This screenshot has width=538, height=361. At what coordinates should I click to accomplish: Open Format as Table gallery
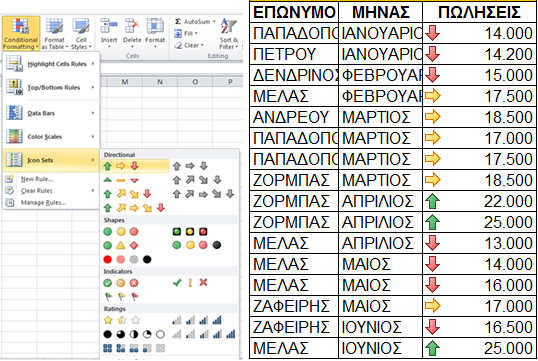pyautogui.click(x=55, y=33)
